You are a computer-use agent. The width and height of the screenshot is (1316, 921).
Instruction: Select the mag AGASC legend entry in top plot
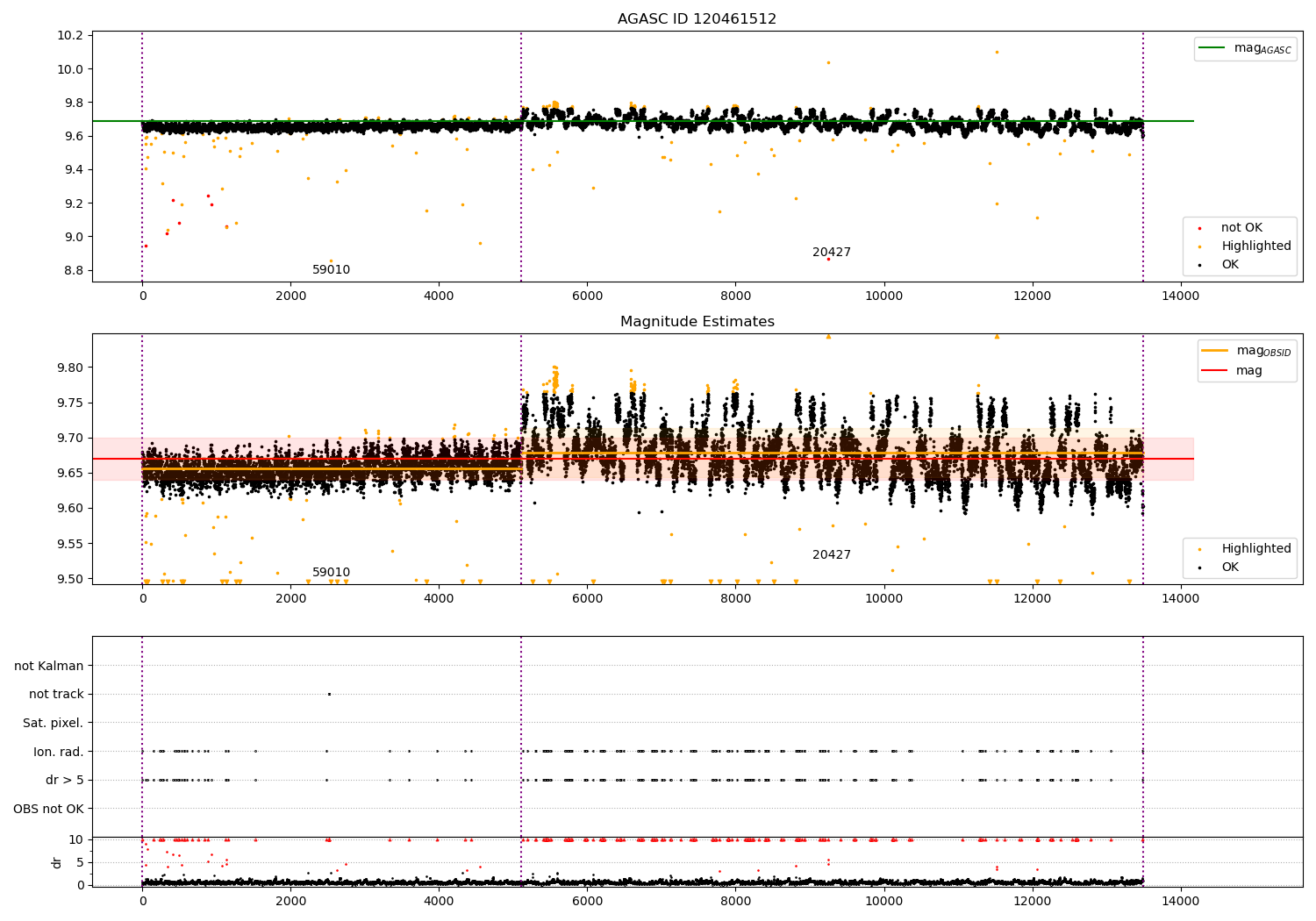[x=1245, y=48]
